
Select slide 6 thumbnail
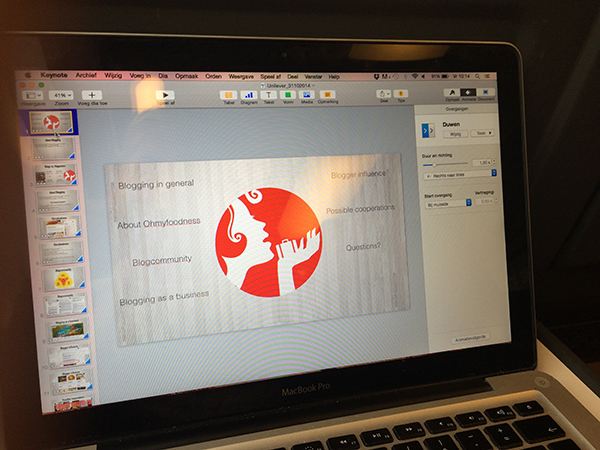pyautogui.click(x=62, y=253)
